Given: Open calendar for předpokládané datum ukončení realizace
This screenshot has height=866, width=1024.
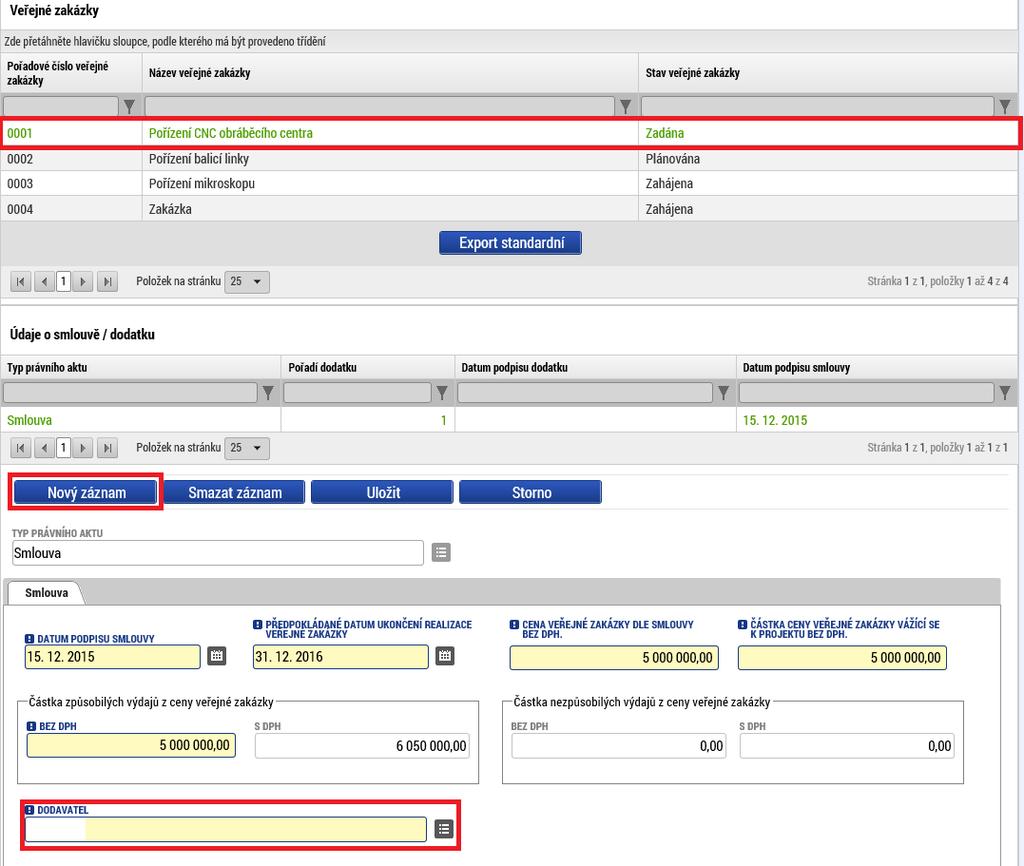Looking at the screenshot, I should coord(445,656).
